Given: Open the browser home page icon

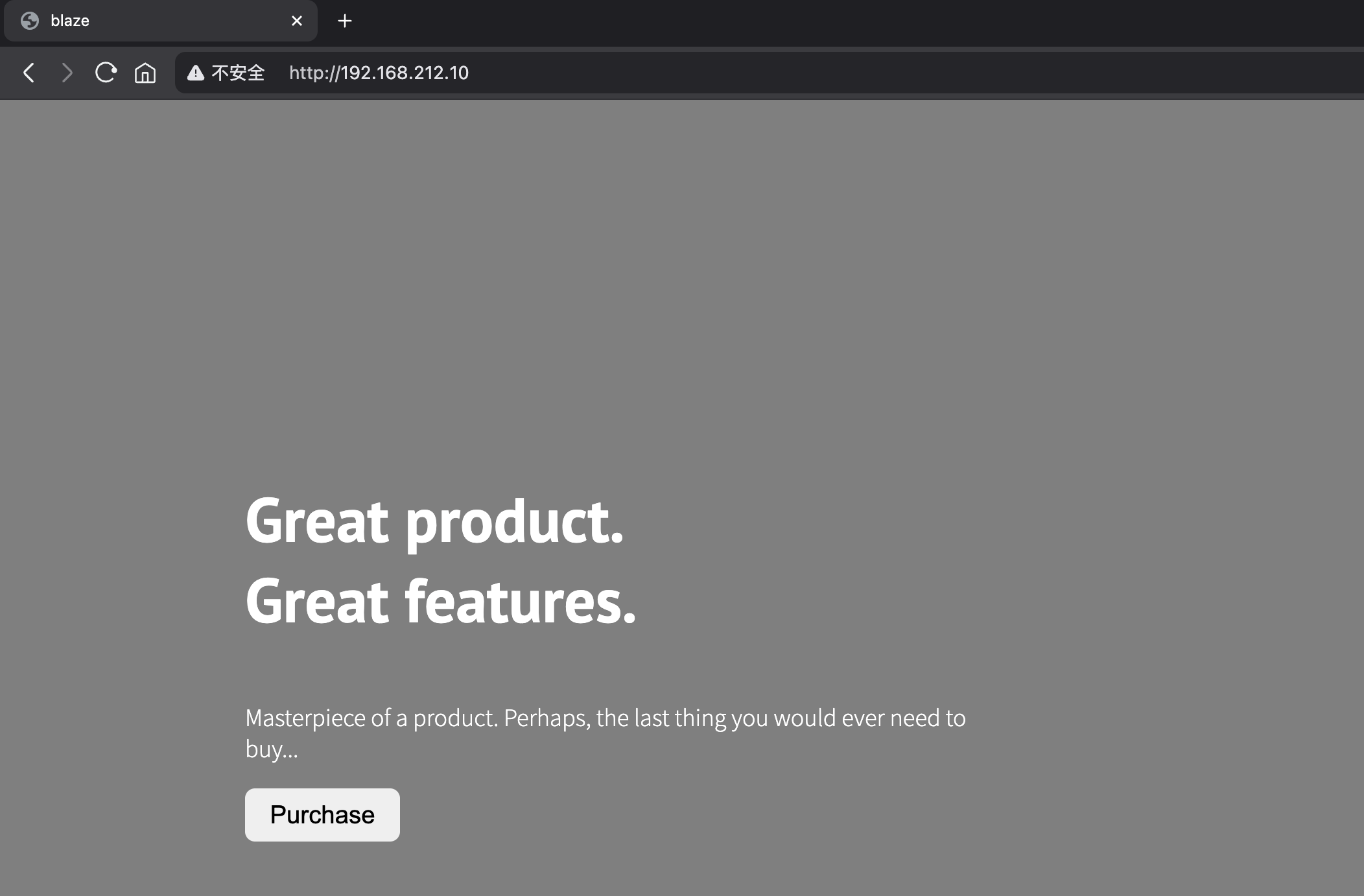Looking at the screenshot, I should (145, 73).
